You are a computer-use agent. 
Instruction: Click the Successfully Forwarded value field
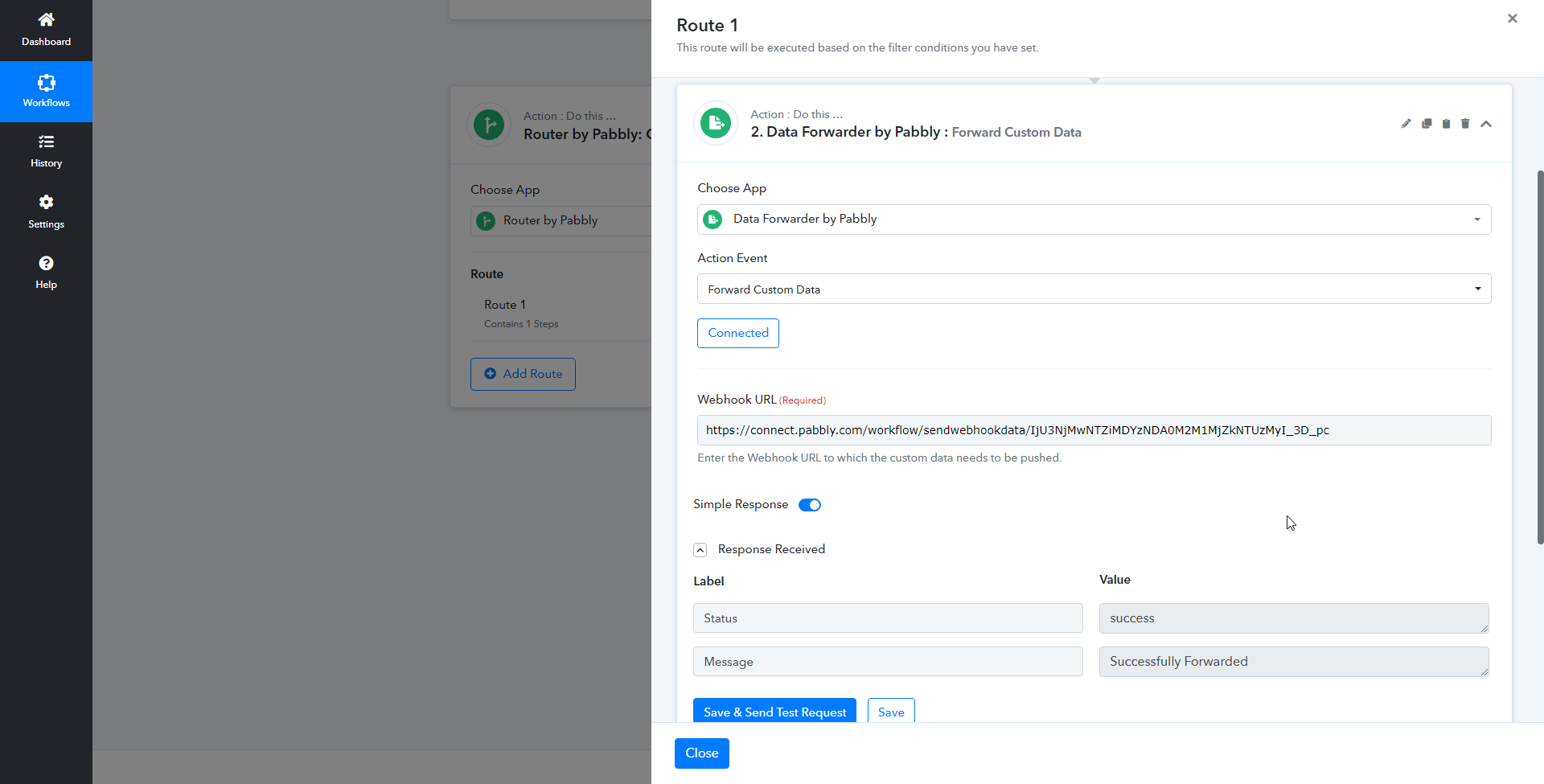click(1294, 662)
